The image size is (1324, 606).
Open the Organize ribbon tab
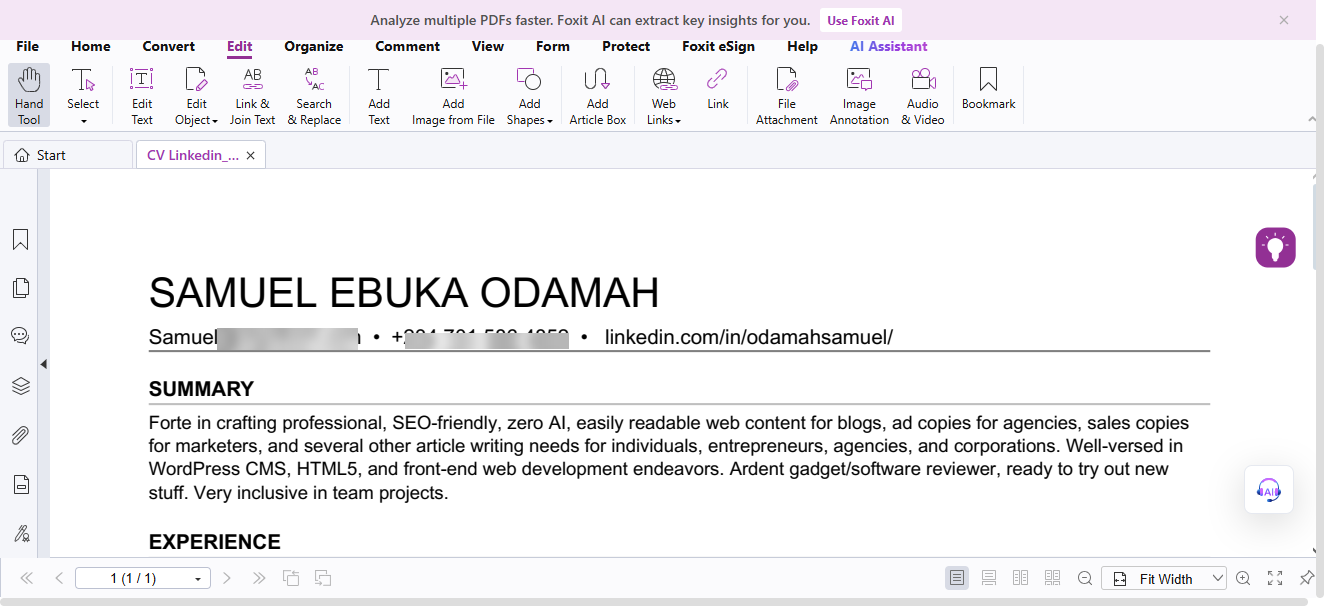(313, 46)
